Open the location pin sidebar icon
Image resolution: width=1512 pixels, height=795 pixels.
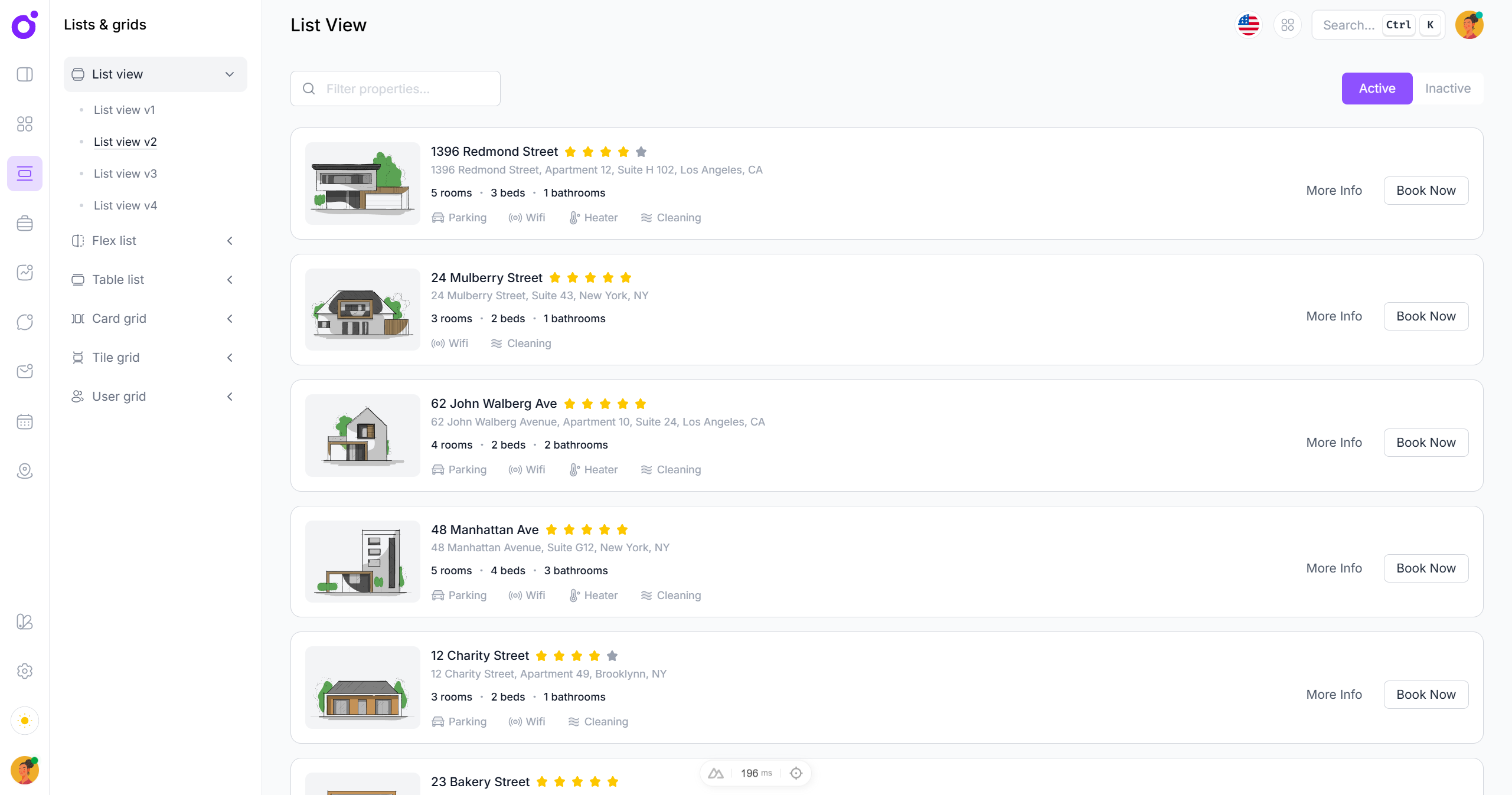pos(24,471)
